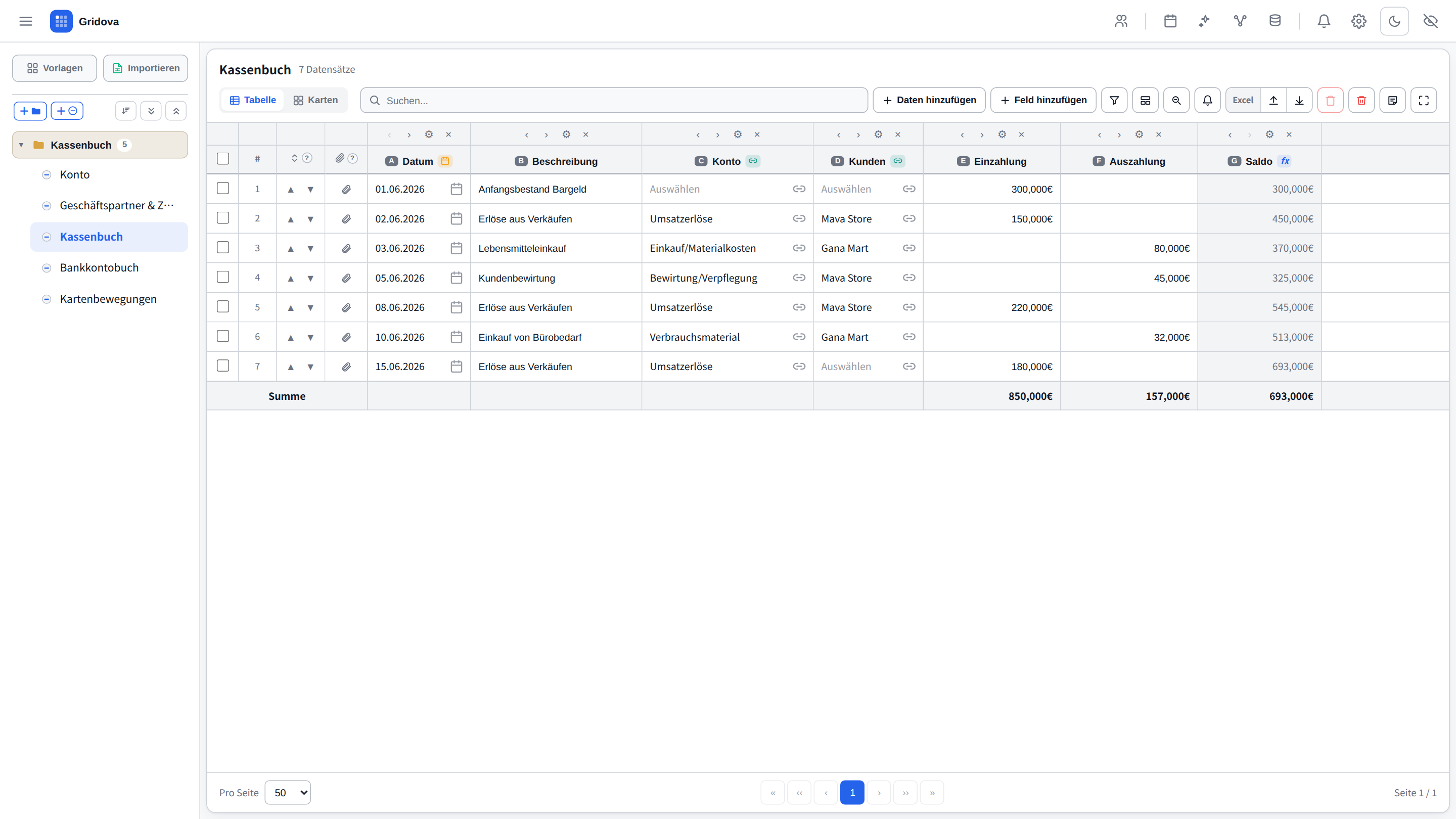The height and width of the screenshot is (819, 1456).
Task: Open the database icon in header
Action: click(1275, 21)
